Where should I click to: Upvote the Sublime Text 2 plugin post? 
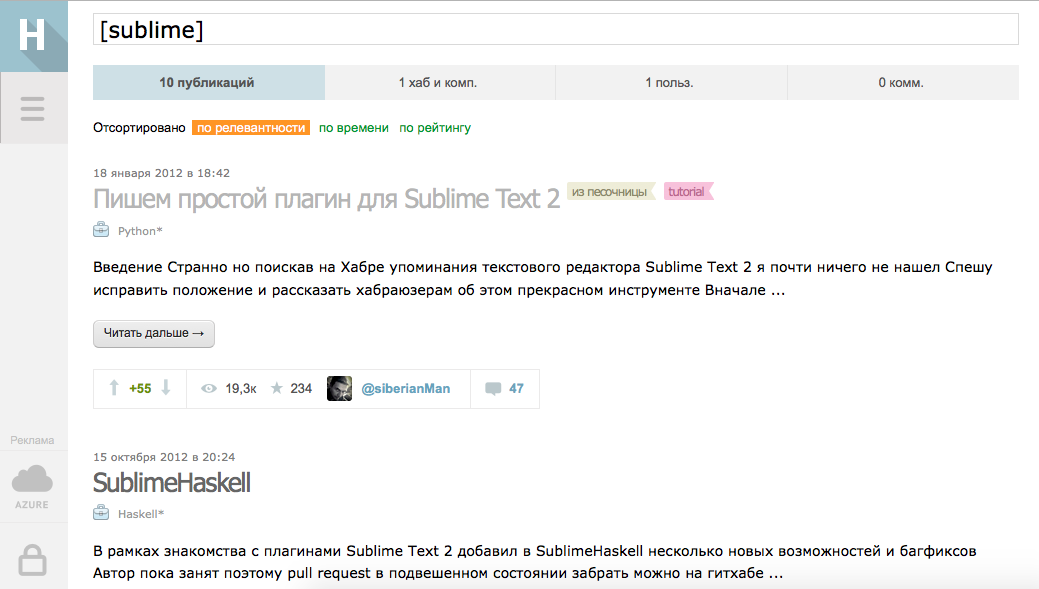[x=114, y=388]
